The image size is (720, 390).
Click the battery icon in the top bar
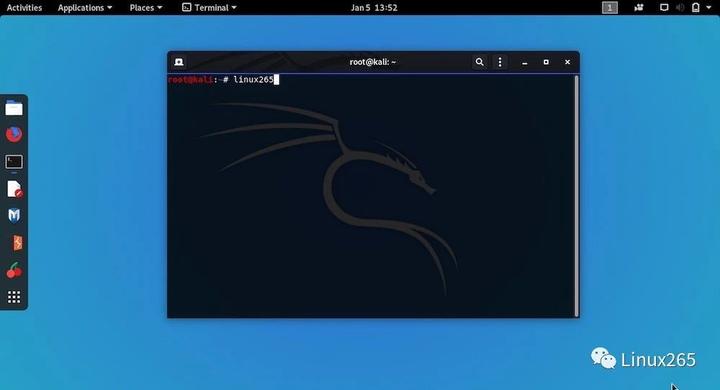pos(696,7)
